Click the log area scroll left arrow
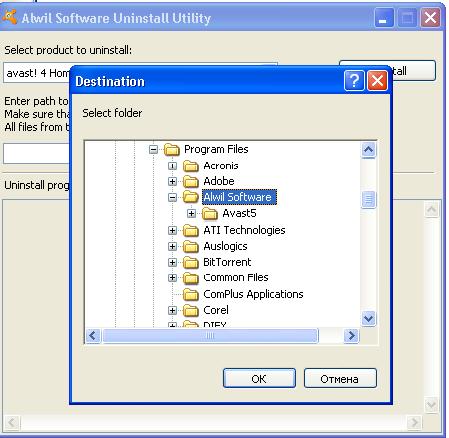Viewport: 449px width, 438px height. point(12,423)
